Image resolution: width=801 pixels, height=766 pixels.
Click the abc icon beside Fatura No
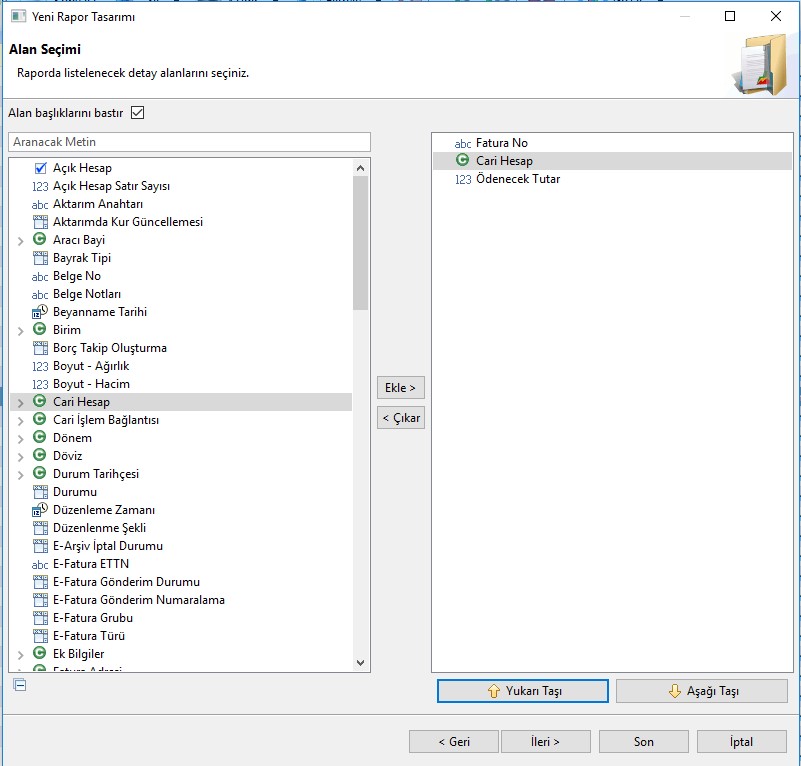462,143
